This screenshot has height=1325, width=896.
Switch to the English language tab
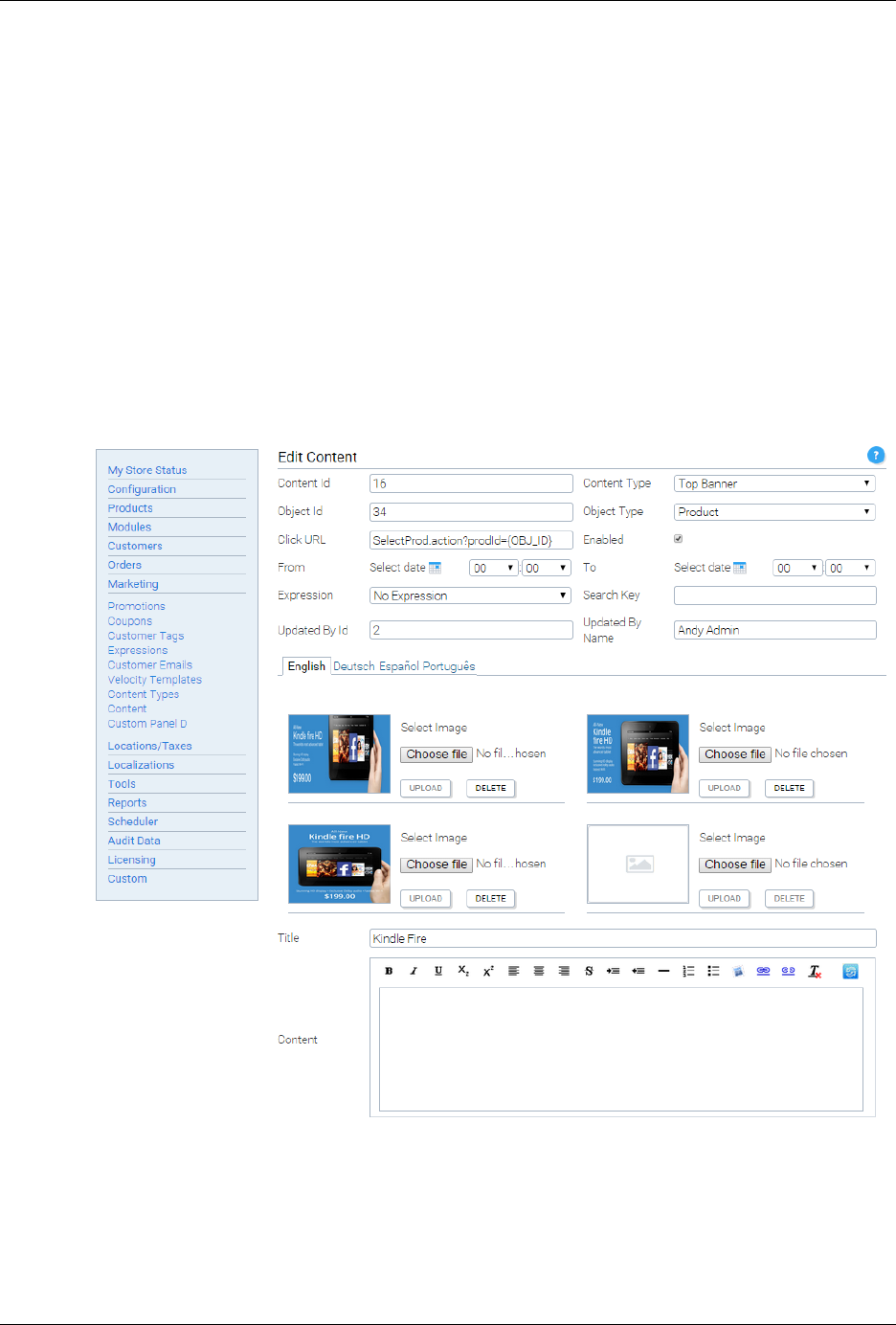click(x=306, y=666)
